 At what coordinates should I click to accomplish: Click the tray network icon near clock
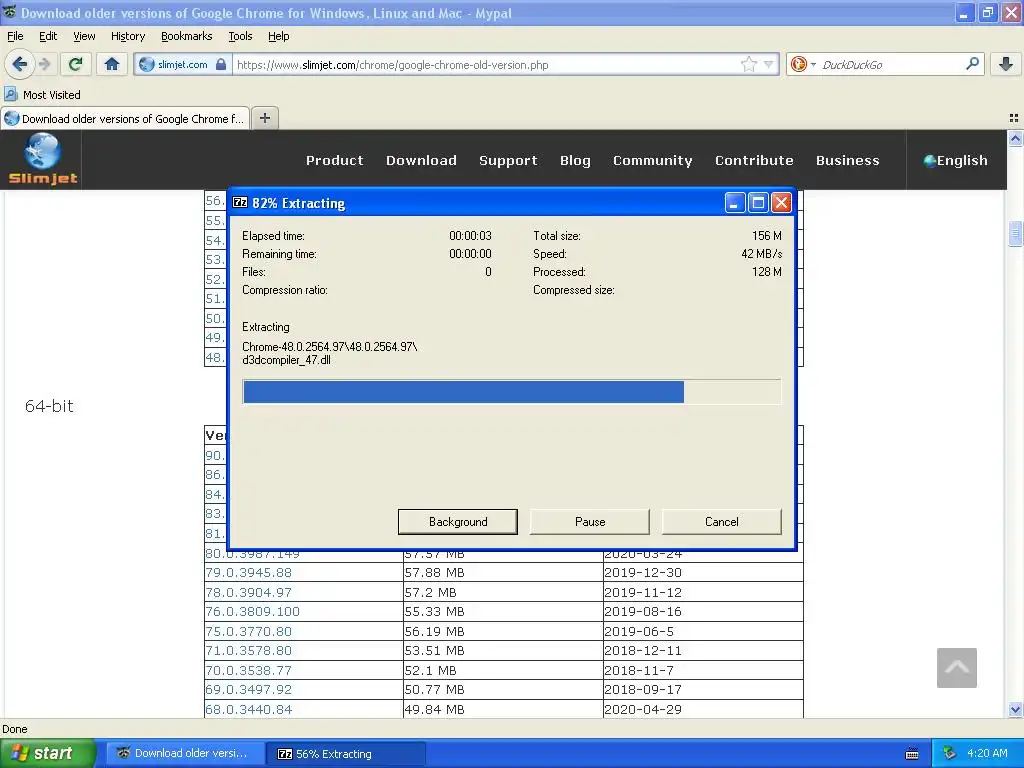(x=950, y=753)
